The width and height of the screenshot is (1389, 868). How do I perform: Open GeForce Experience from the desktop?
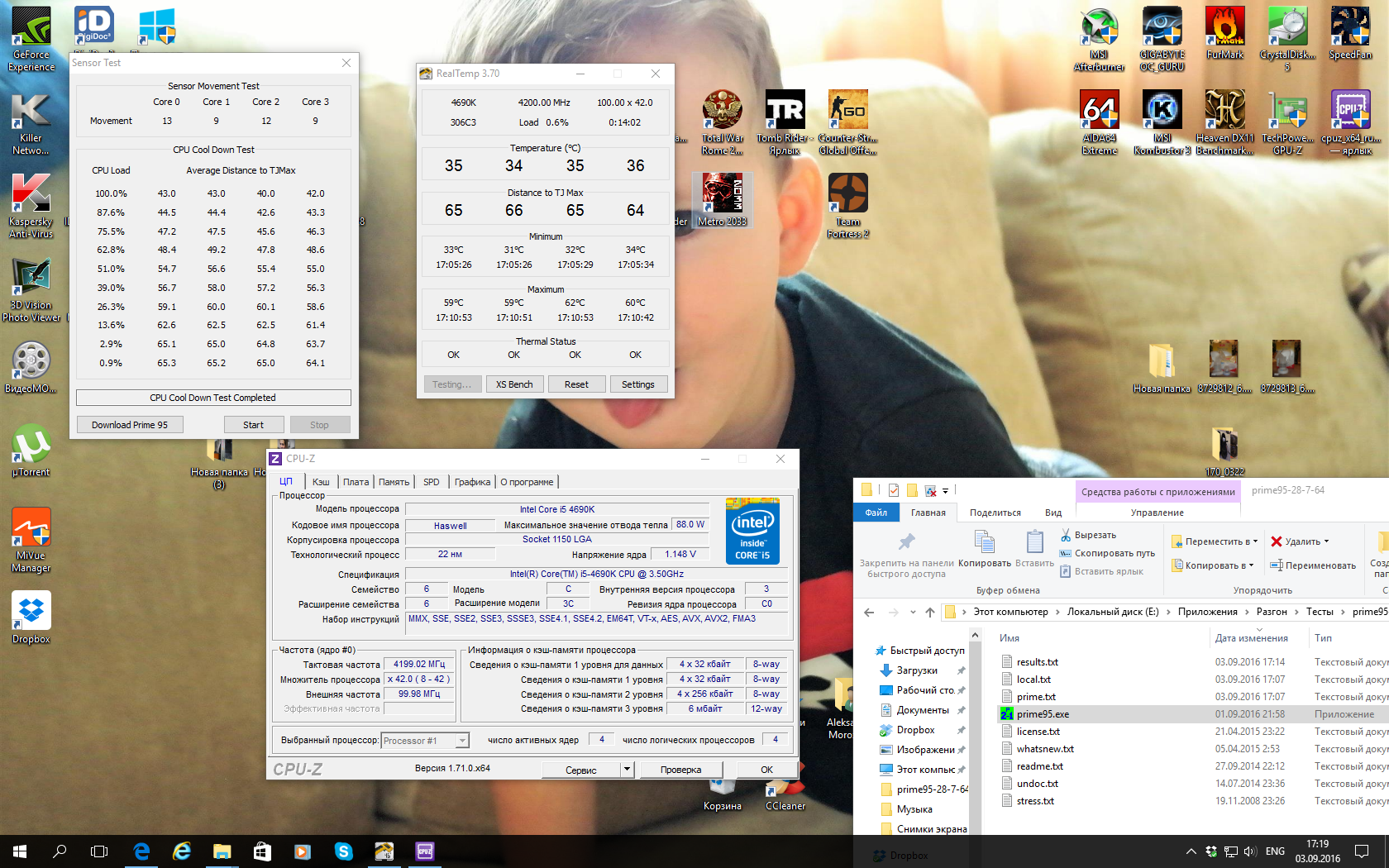click(x=31, y=39)
